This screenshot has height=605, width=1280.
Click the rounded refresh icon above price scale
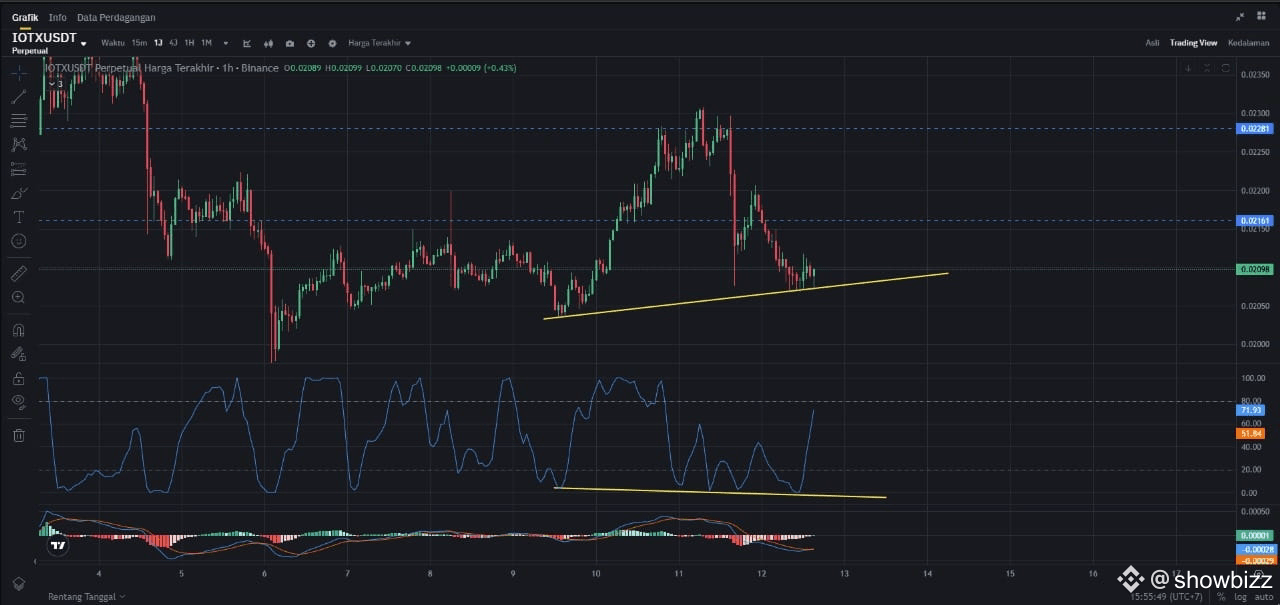1227,68
